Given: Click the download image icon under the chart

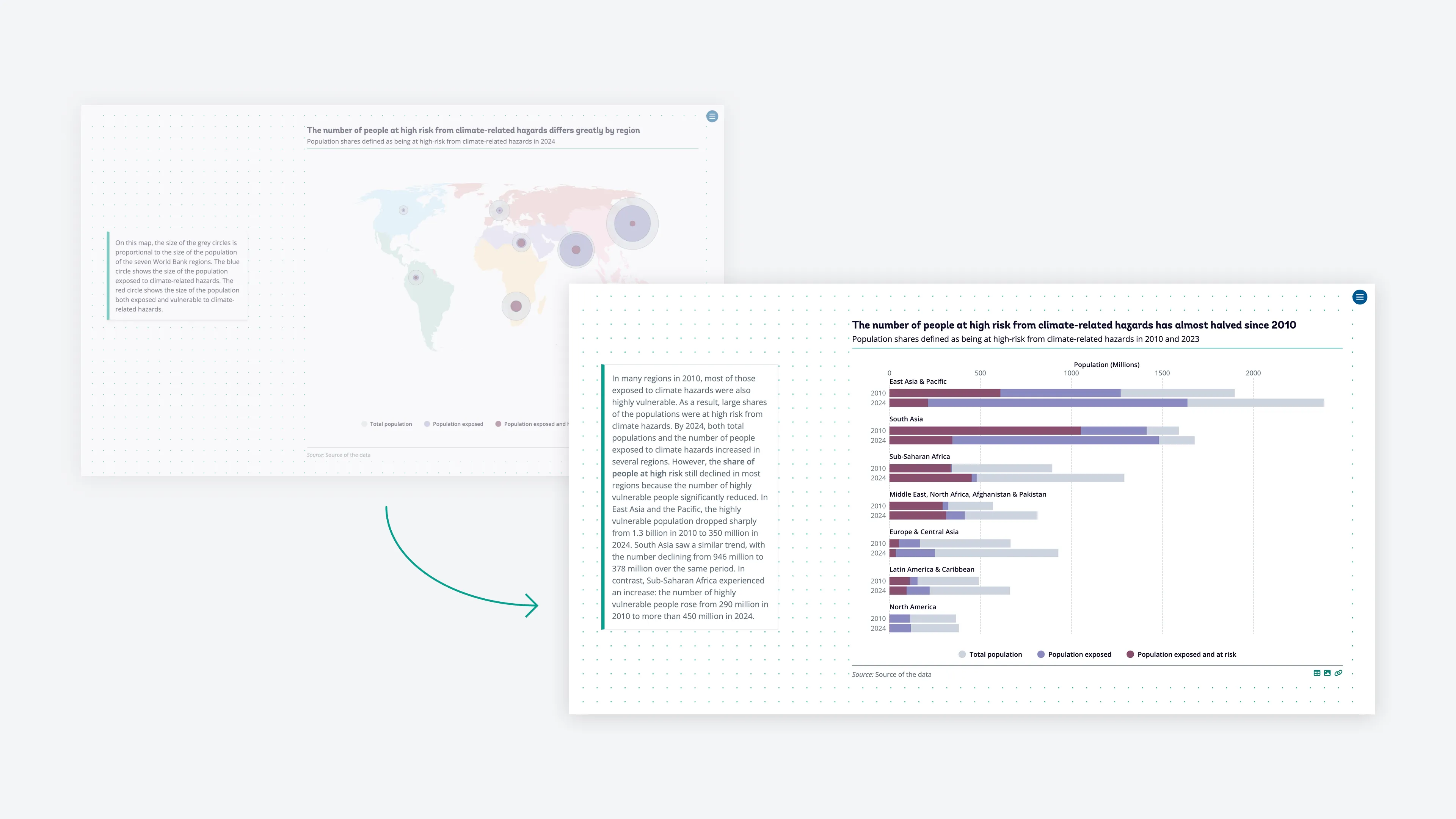Looking at the screenshot, I should pos(1327,673).
